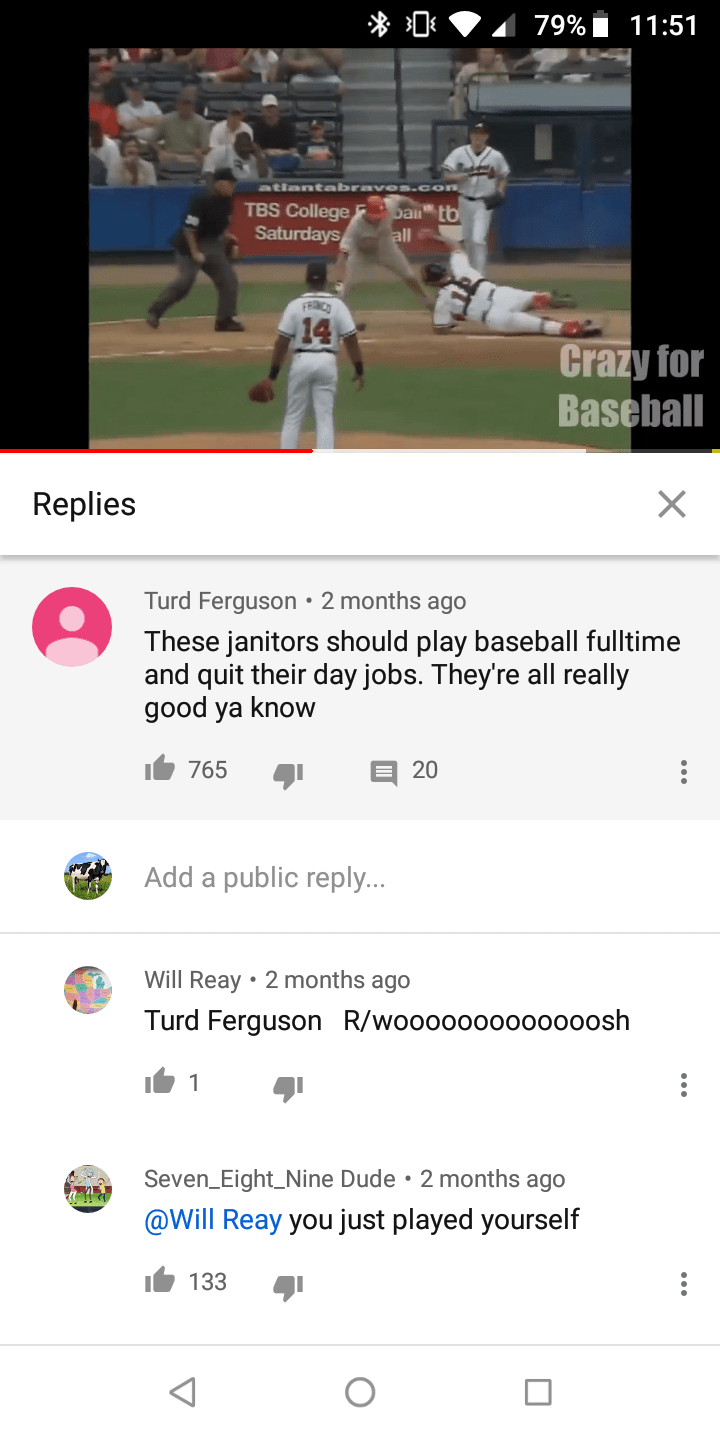The image size is (720, 1440).
Task: Open more options for Seven_Eight_Nine Dude's reply
Action: (x=683, y=1283)
